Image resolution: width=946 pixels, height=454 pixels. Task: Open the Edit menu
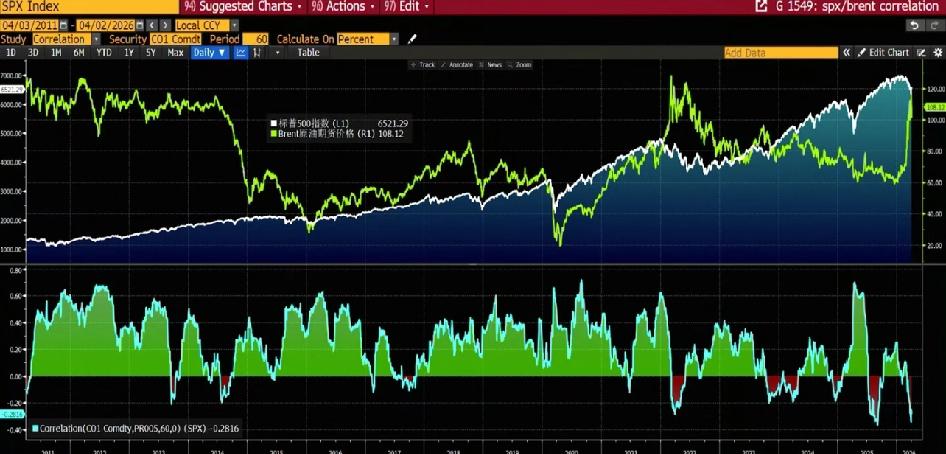(x=407, y=7)
